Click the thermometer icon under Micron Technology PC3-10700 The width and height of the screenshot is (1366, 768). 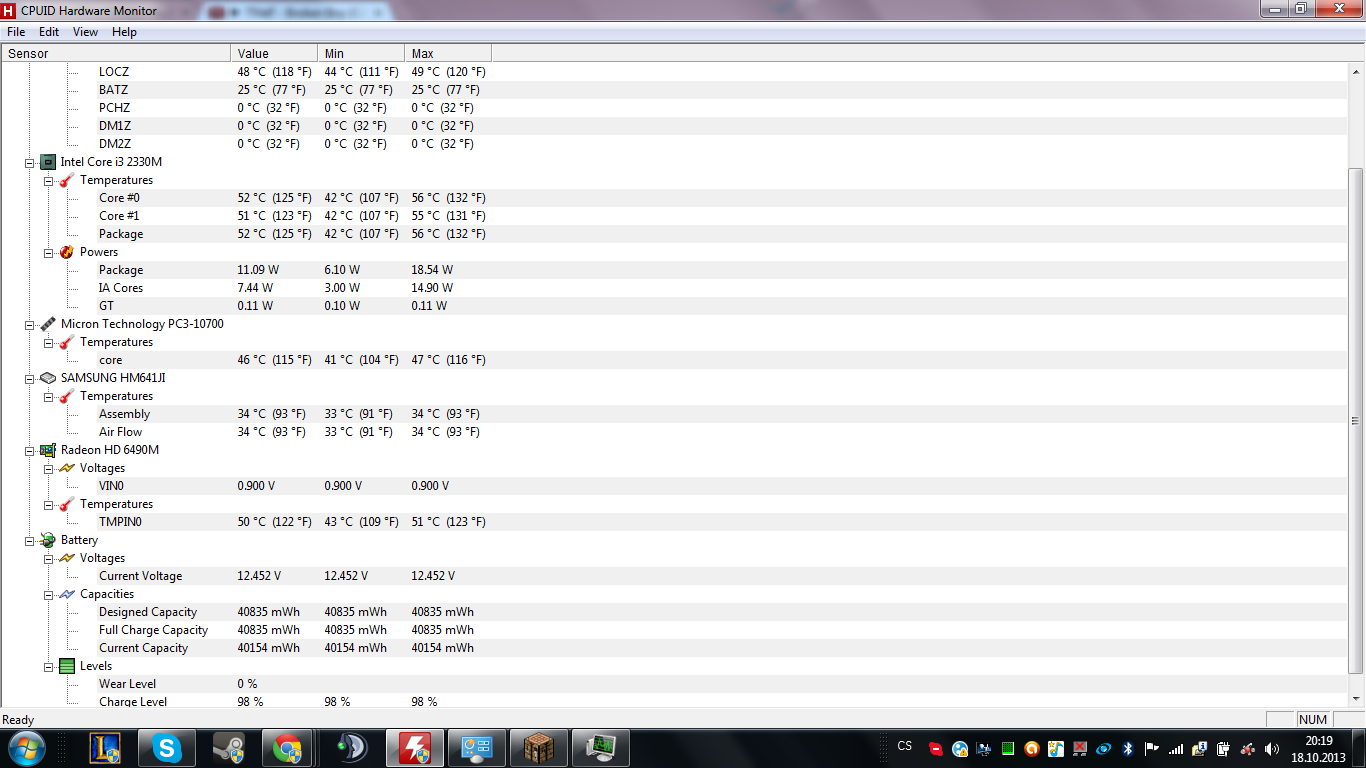[67, 342]
